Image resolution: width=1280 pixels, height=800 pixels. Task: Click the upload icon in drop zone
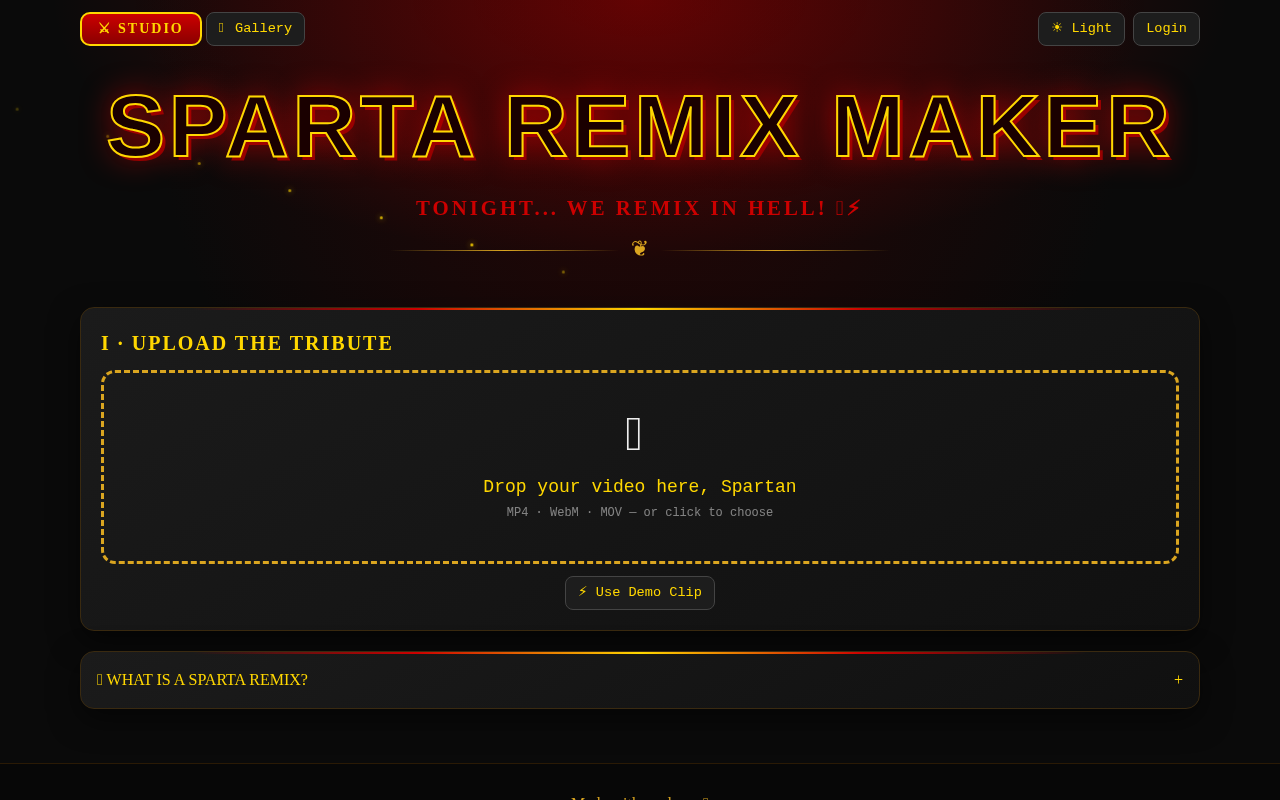634,434
